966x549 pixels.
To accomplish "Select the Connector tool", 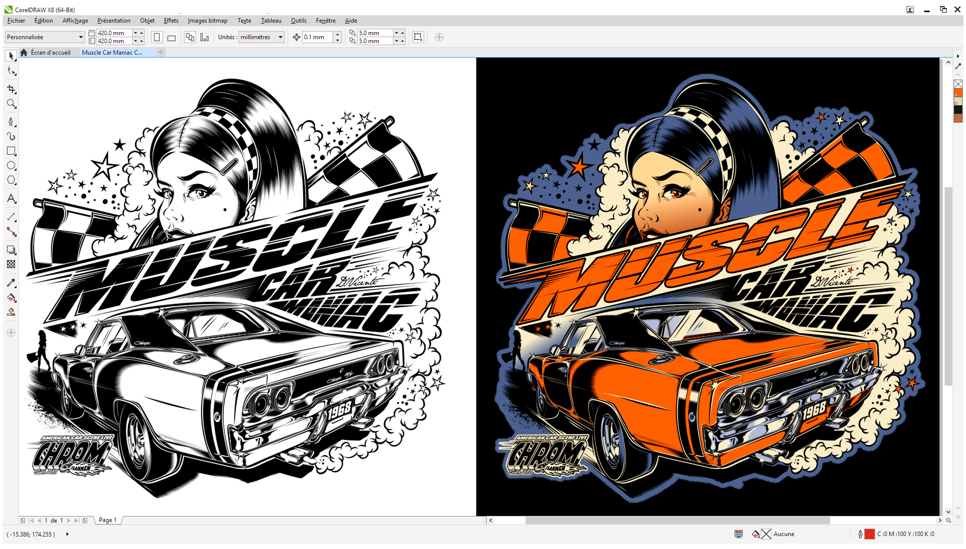I will (11, 232).
